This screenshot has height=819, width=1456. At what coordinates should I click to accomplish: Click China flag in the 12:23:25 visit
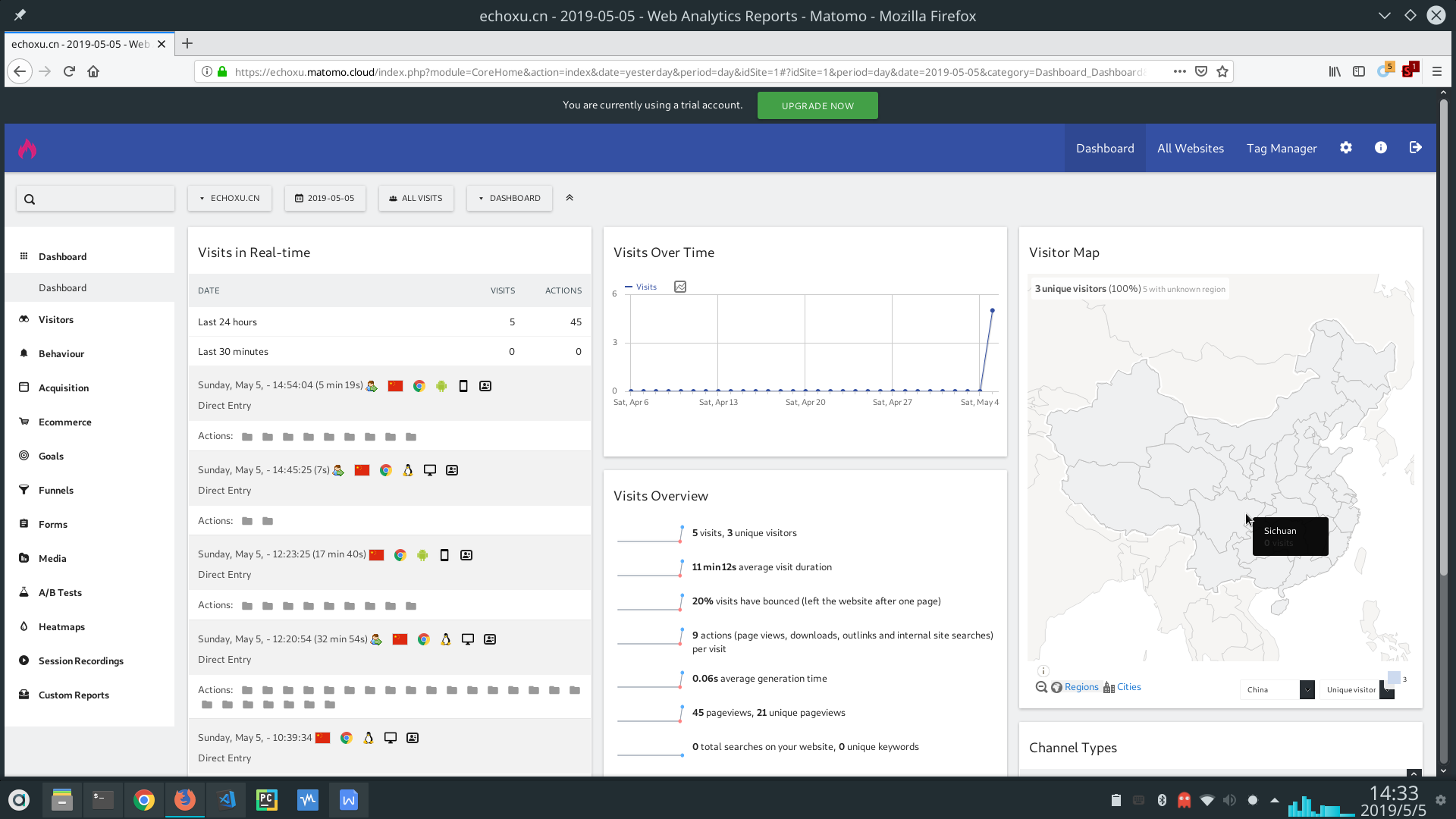click(x=376, y=555)
